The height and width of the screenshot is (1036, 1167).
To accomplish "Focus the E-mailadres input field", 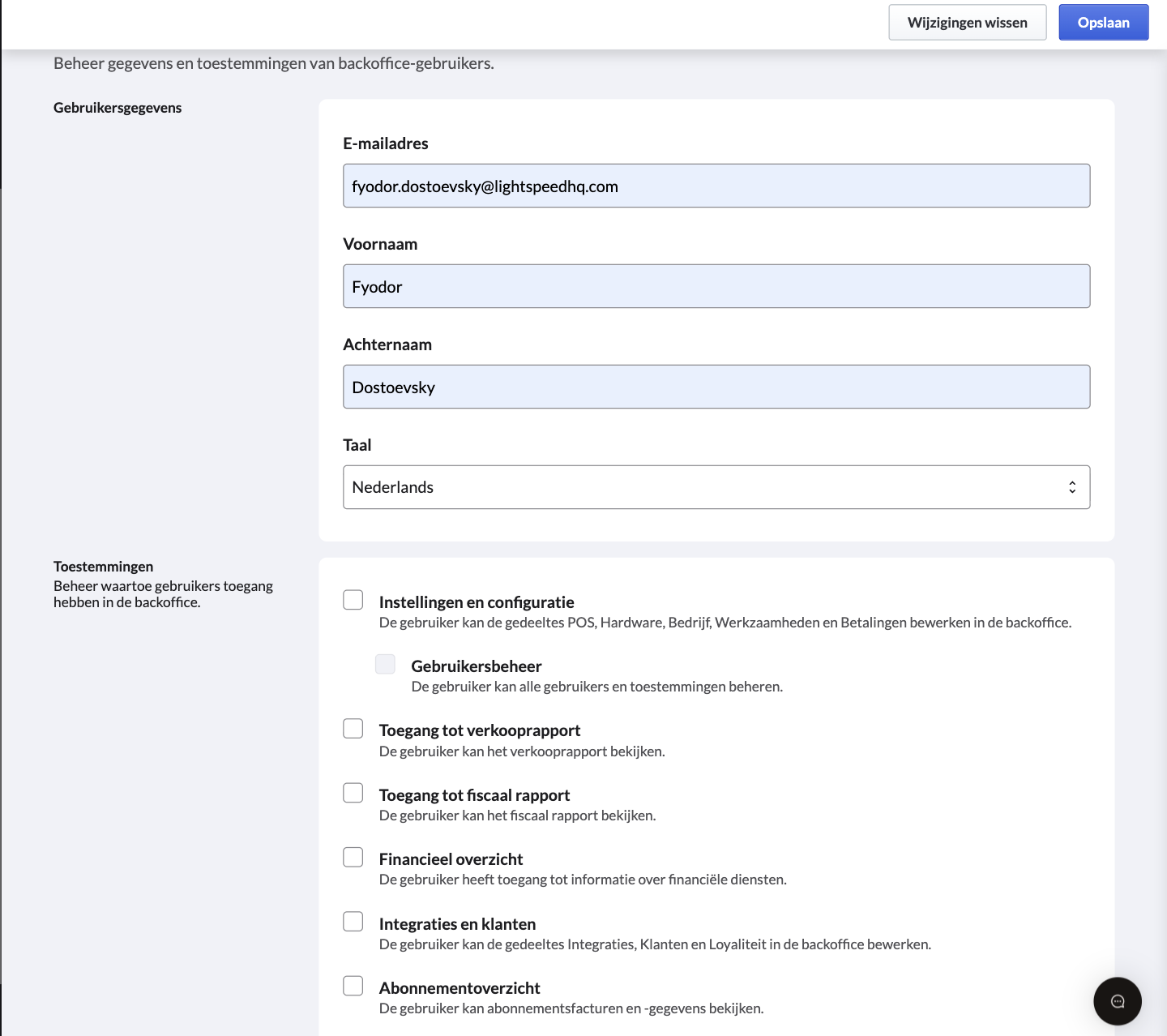I will [716, 186].
